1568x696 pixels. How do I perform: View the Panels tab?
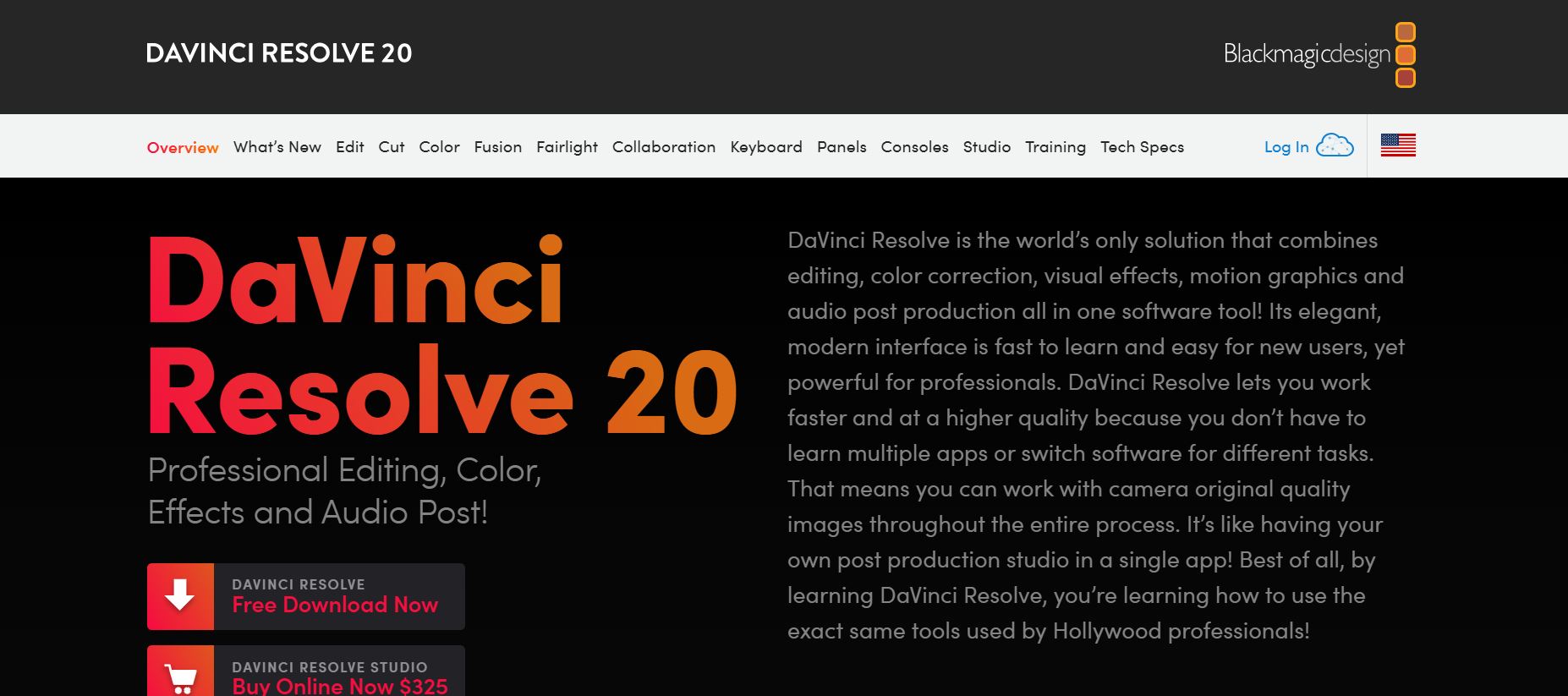pos(842,147)
